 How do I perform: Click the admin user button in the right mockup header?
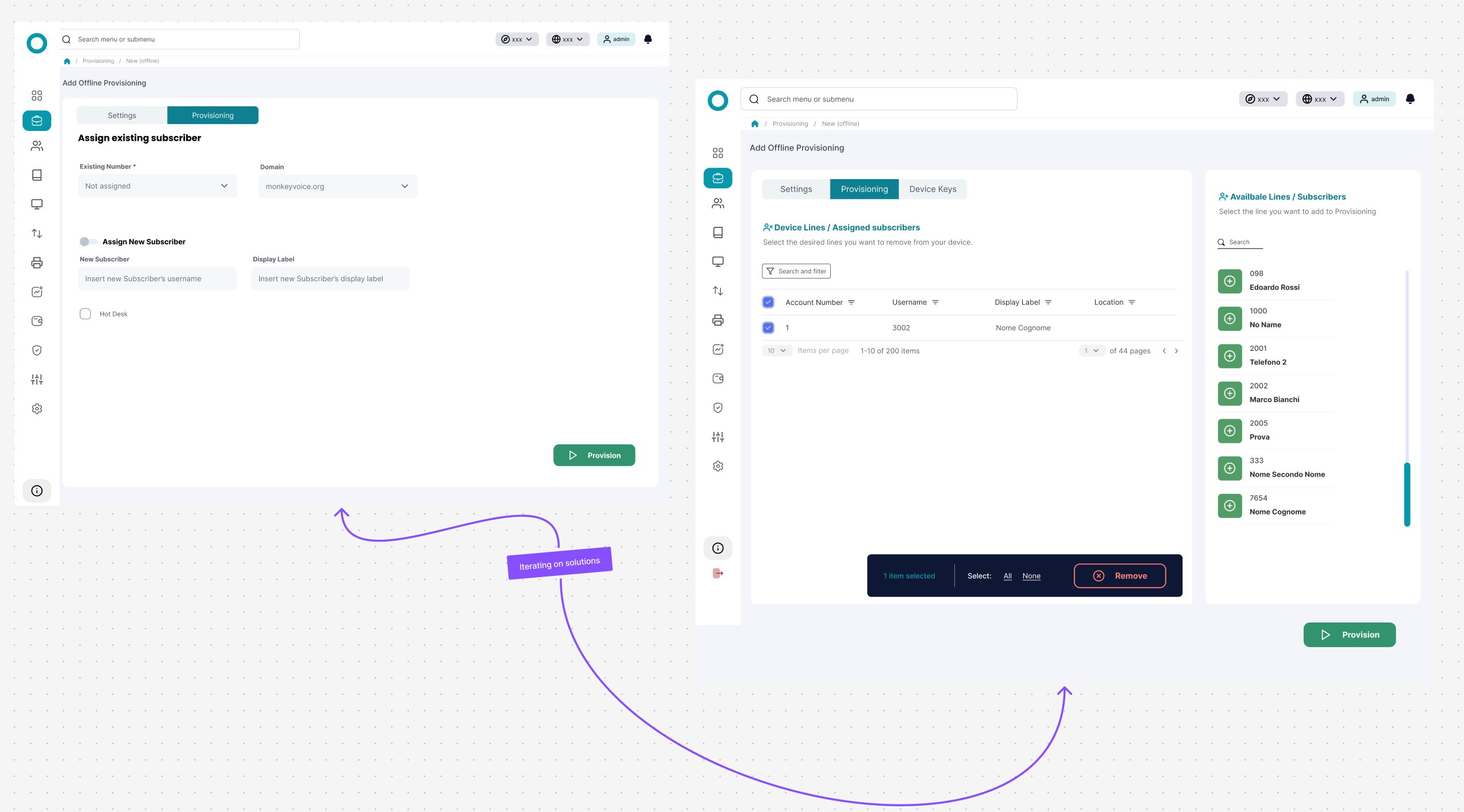1374,99
